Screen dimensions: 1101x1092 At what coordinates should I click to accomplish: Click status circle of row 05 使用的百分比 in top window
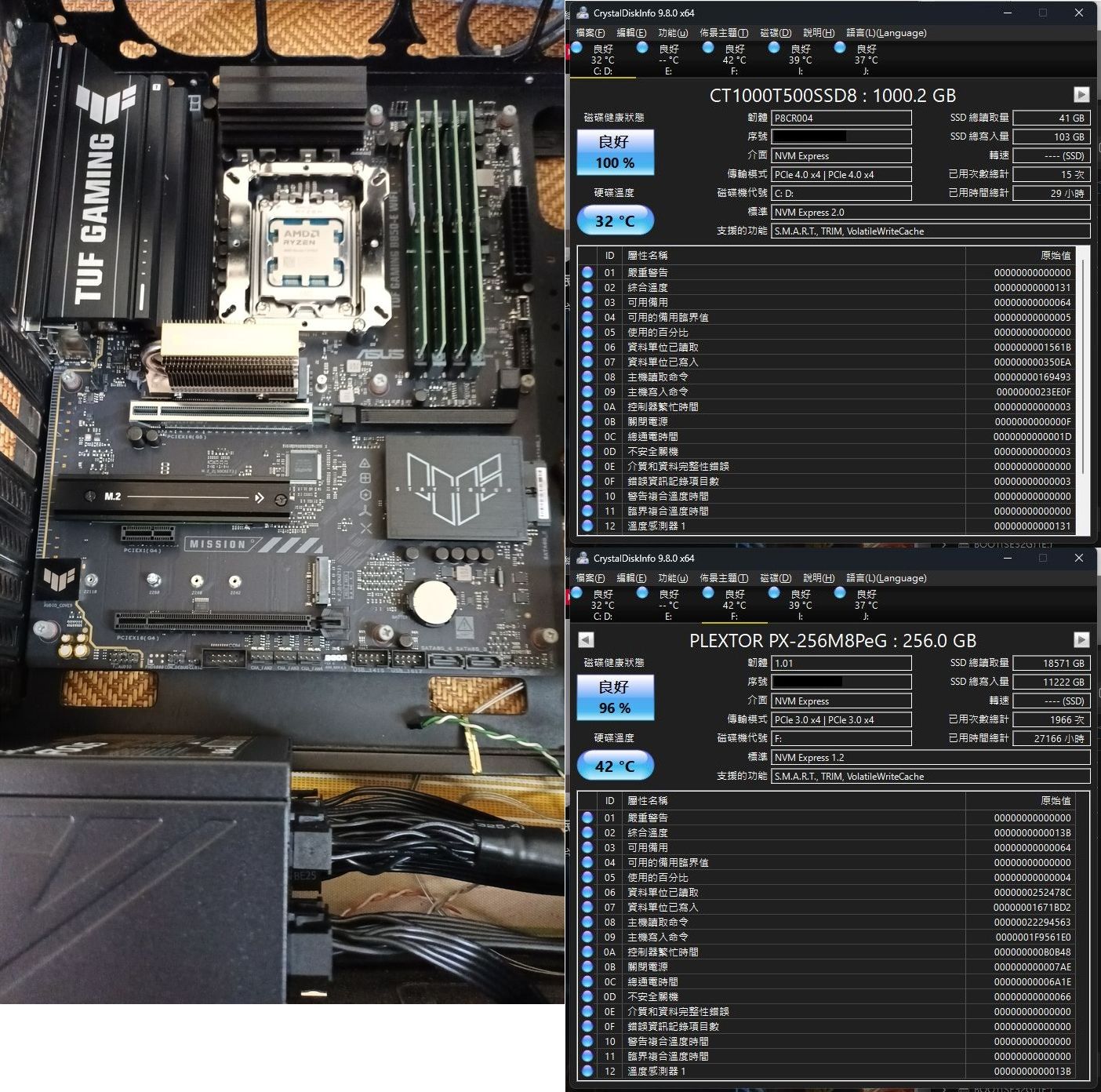point(587,332)
